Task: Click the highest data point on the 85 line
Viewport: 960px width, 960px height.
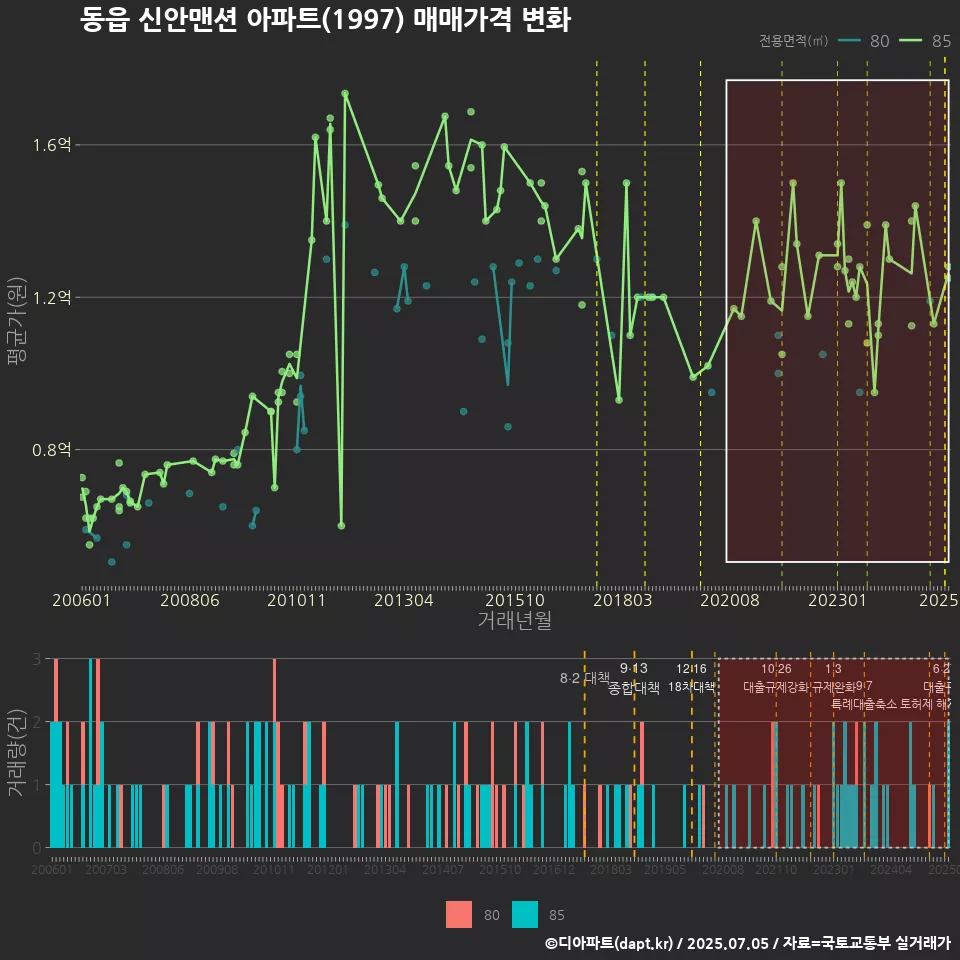Action: pos(345,94)
